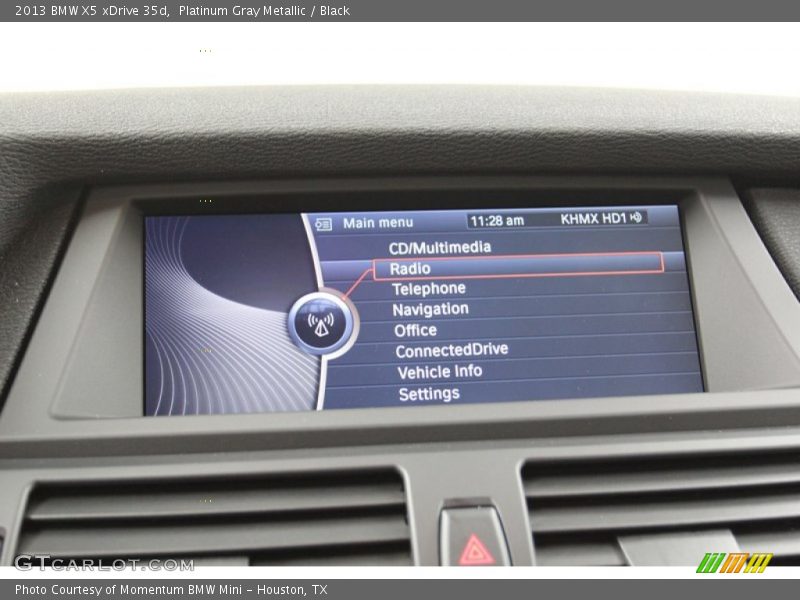Click the speaker icon next to KHMX HD1
The image size is (800, 600).
pyautogui.click(x=636, y=217)
